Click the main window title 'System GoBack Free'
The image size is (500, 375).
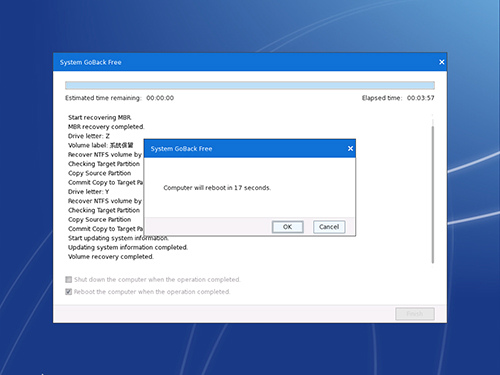pyautogui.click(x=91, y=62)
